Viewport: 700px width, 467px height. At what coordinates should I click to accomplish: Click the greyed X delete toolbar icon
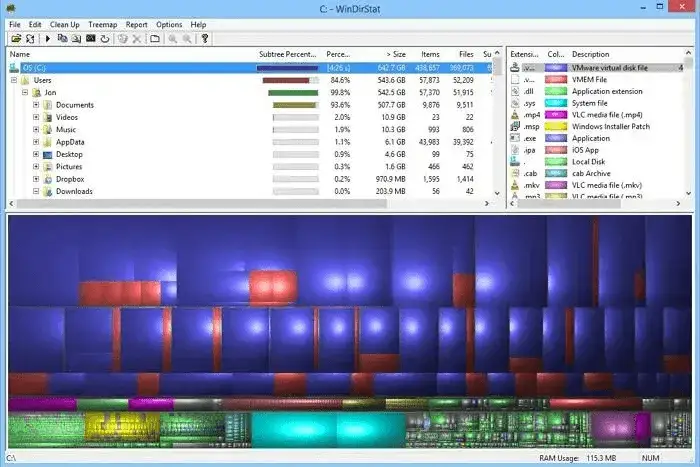click(137, 39)
